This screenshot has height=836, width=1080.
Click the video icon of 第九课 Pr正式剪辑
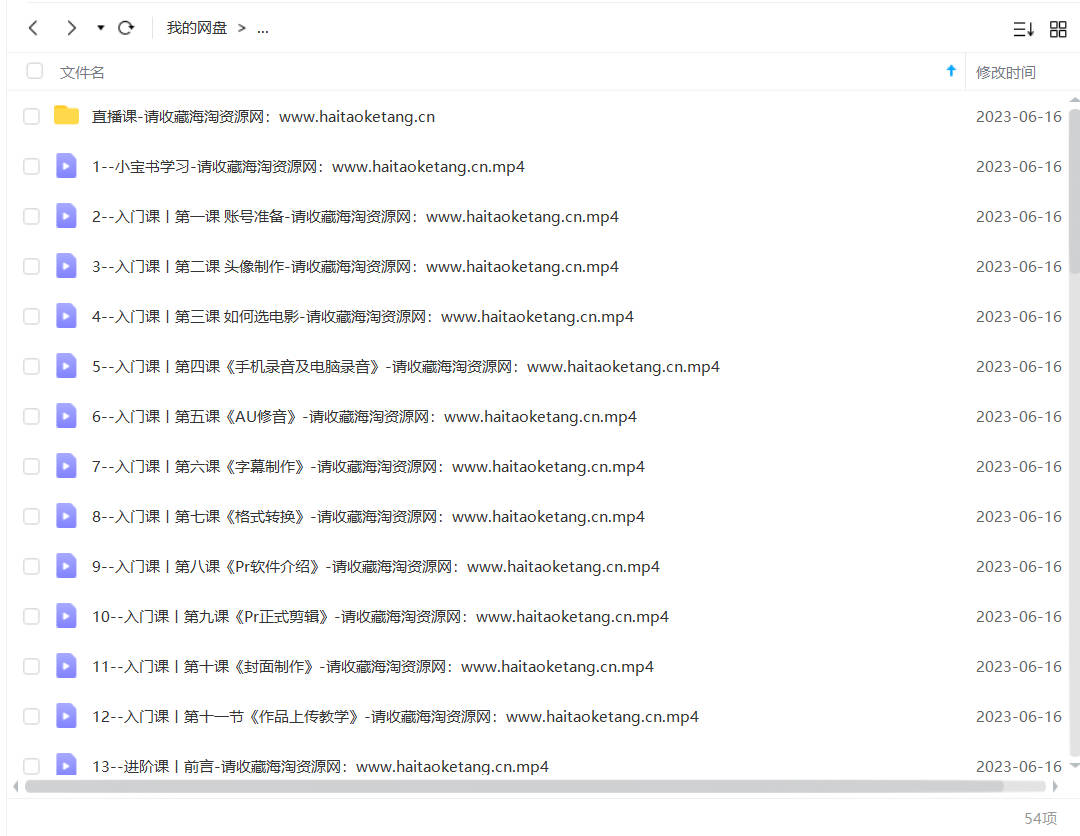tap(66, 616)
